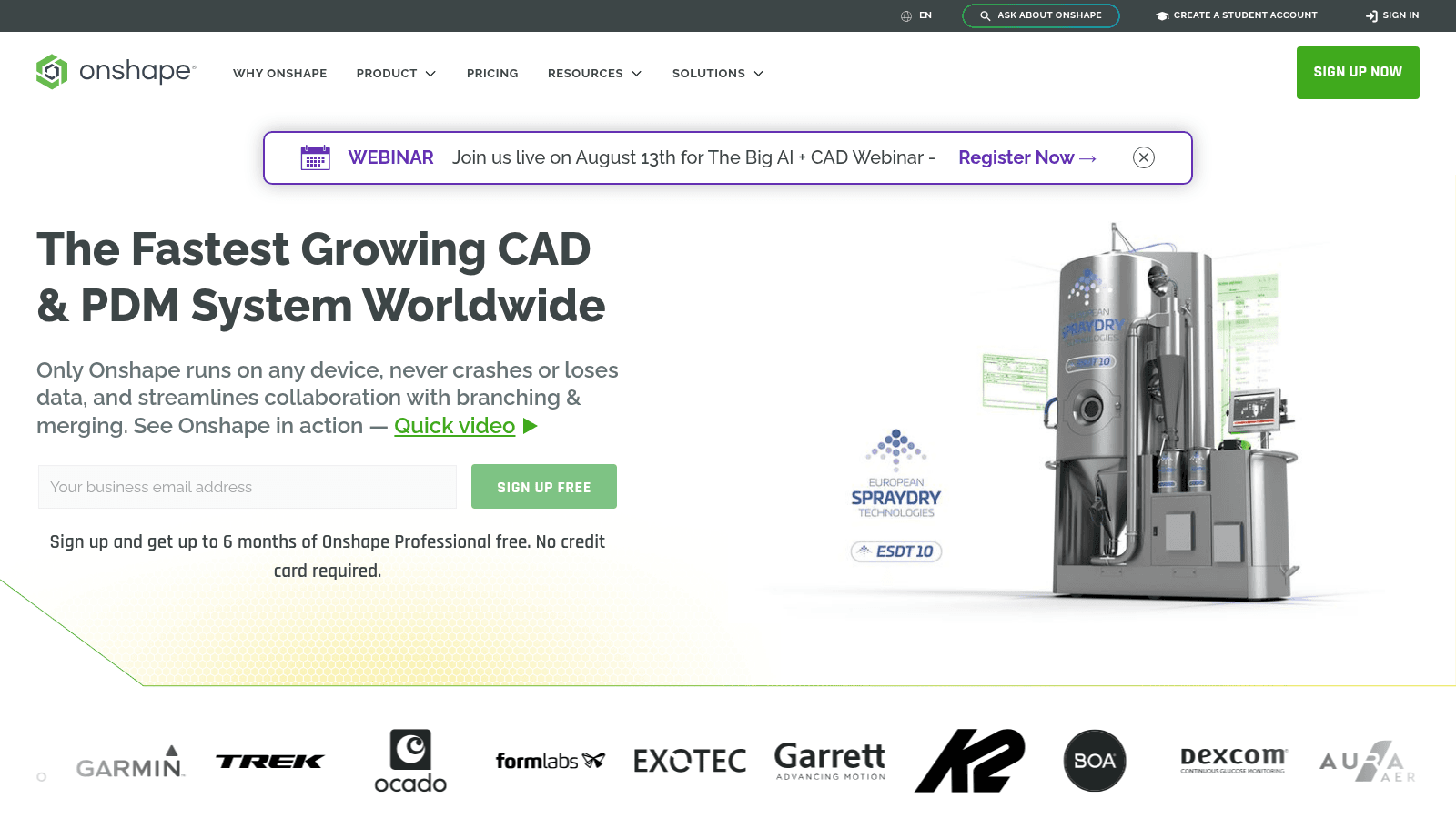Open the Why Onshape page
1456x819 pixels.
click(x=279, y=73)
